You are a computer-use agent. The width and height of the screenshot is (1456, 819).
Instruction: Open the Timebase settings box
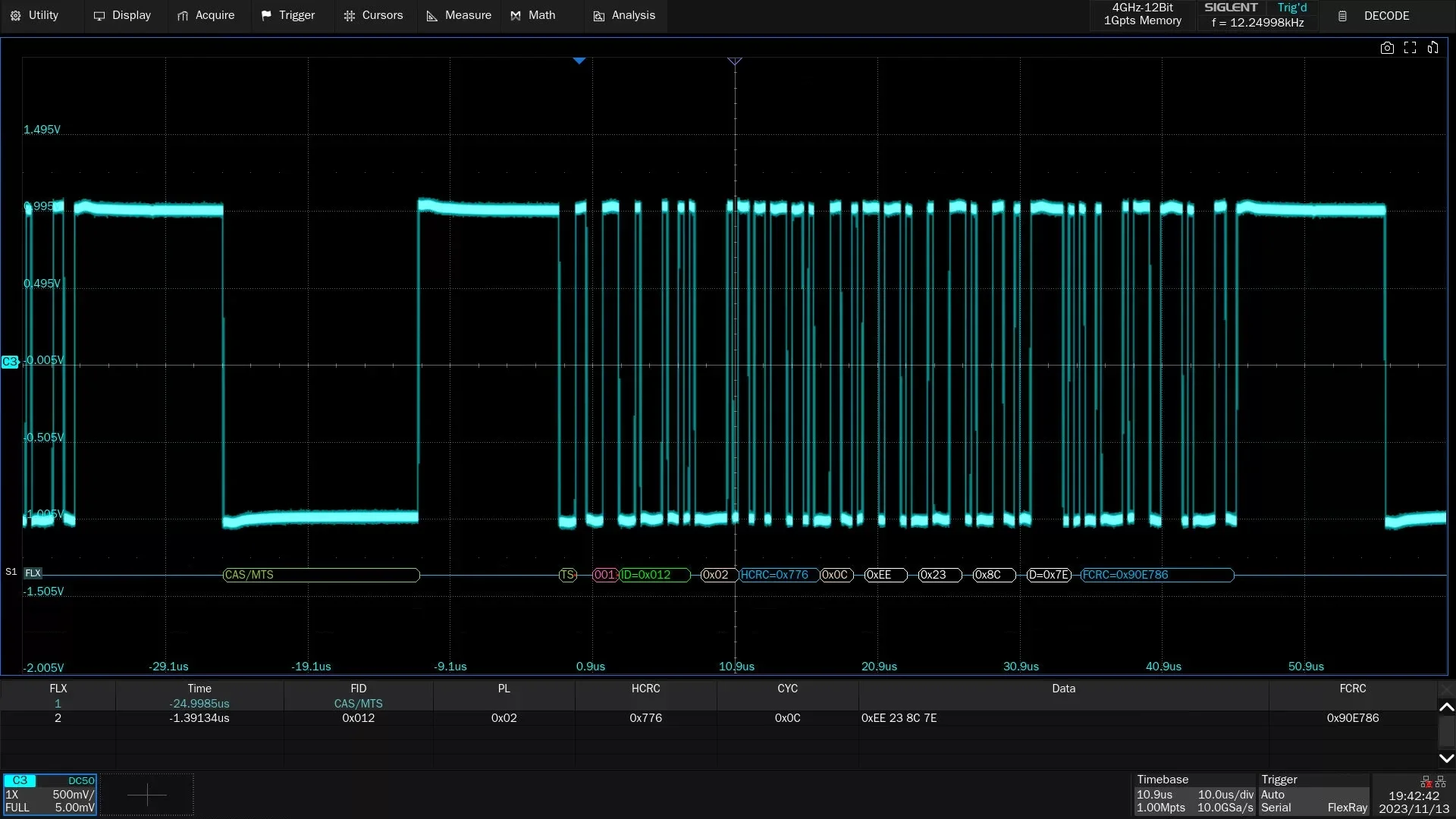(1194, 794)
